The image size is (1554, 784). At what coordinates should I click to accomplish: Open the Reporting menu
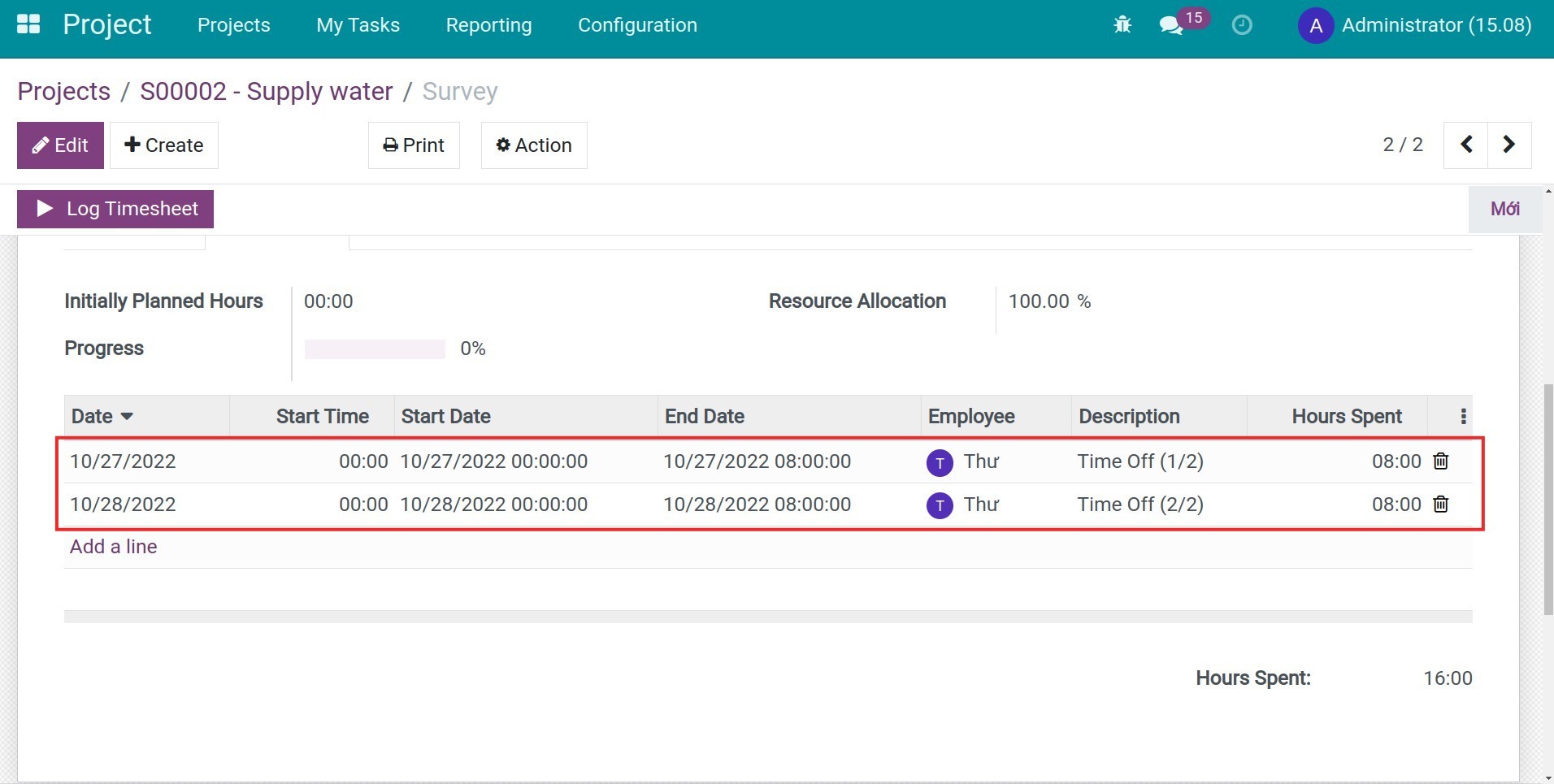[488, 25]
